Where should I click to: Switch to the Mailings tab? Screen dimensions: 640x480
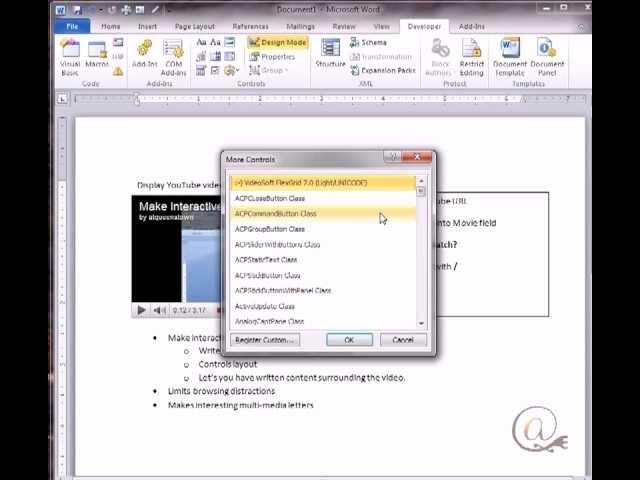300,27
